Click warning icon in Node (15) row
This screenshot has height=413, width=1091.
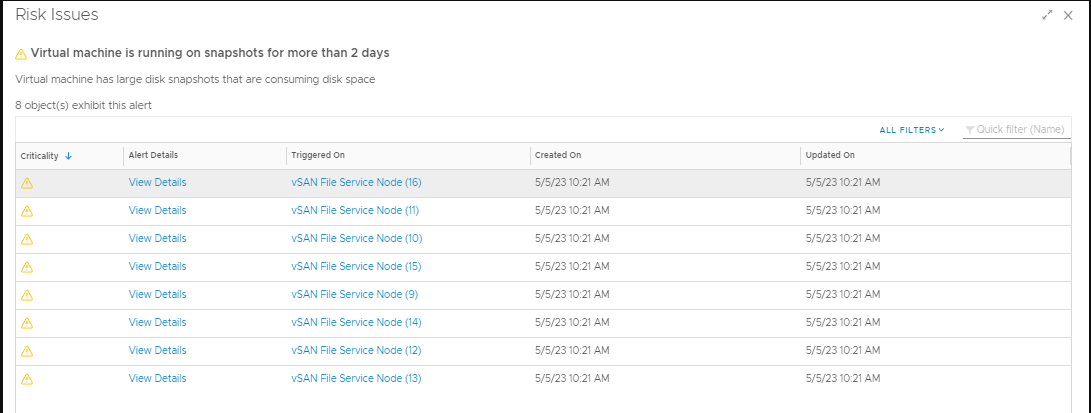(27, 267)
